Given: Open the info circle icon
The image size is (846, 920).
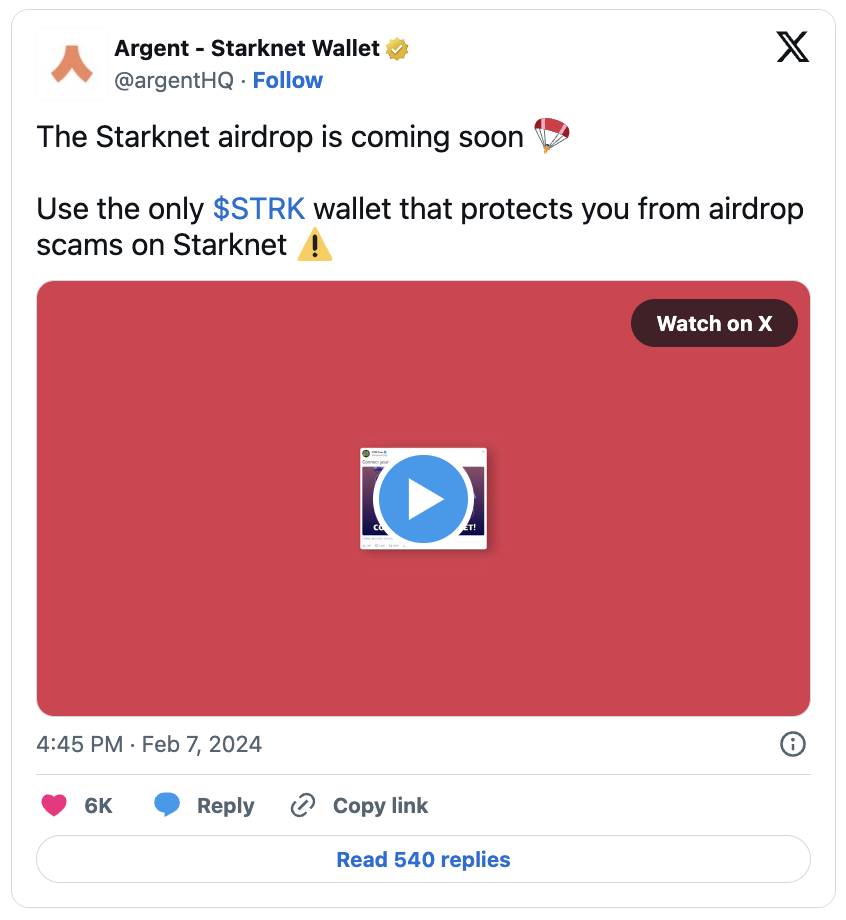Looking at the screenshot, I should click(793, 744).
